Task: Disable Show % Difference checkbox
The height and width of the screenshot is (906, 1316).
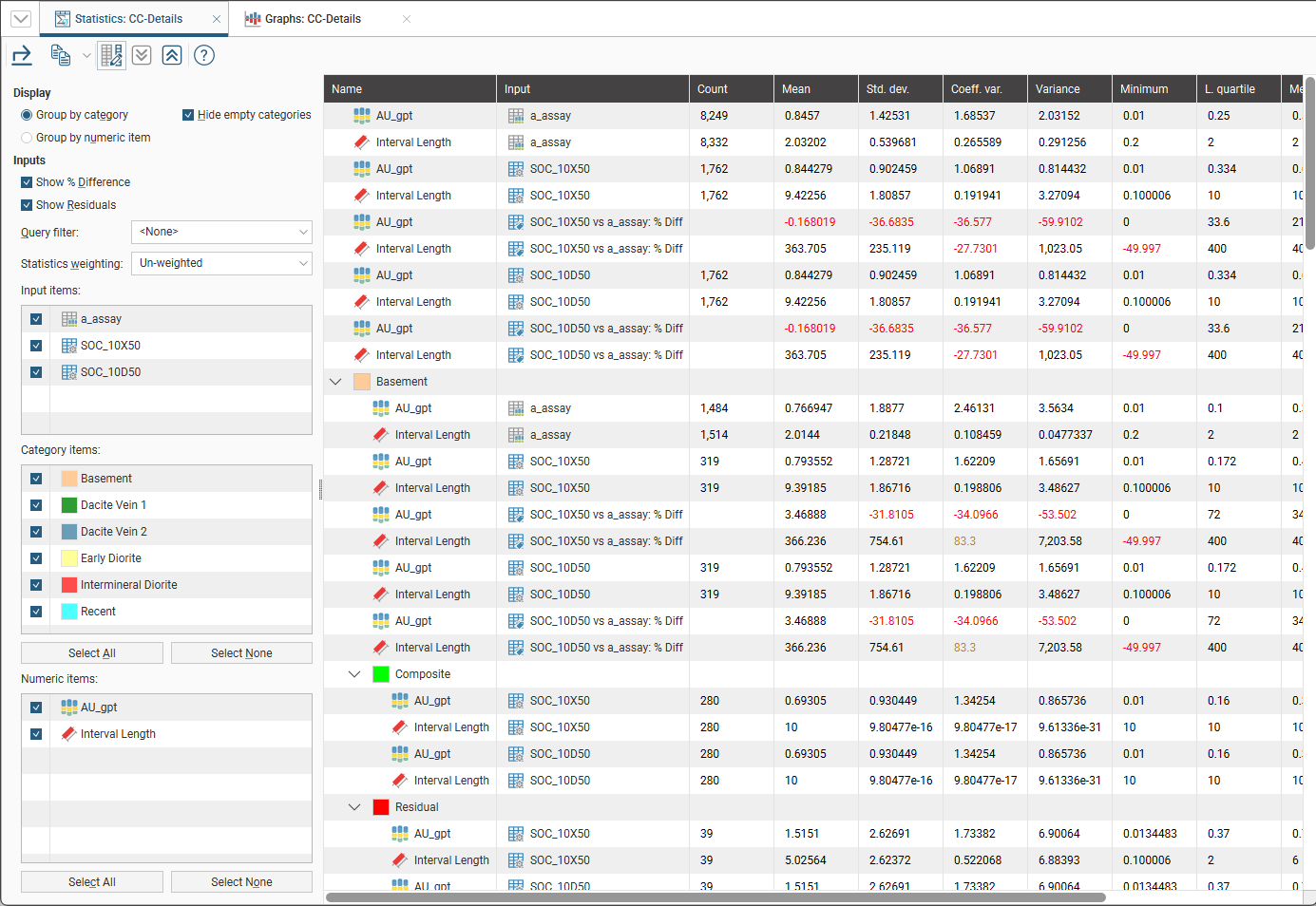Action: [x=27, y=182]
